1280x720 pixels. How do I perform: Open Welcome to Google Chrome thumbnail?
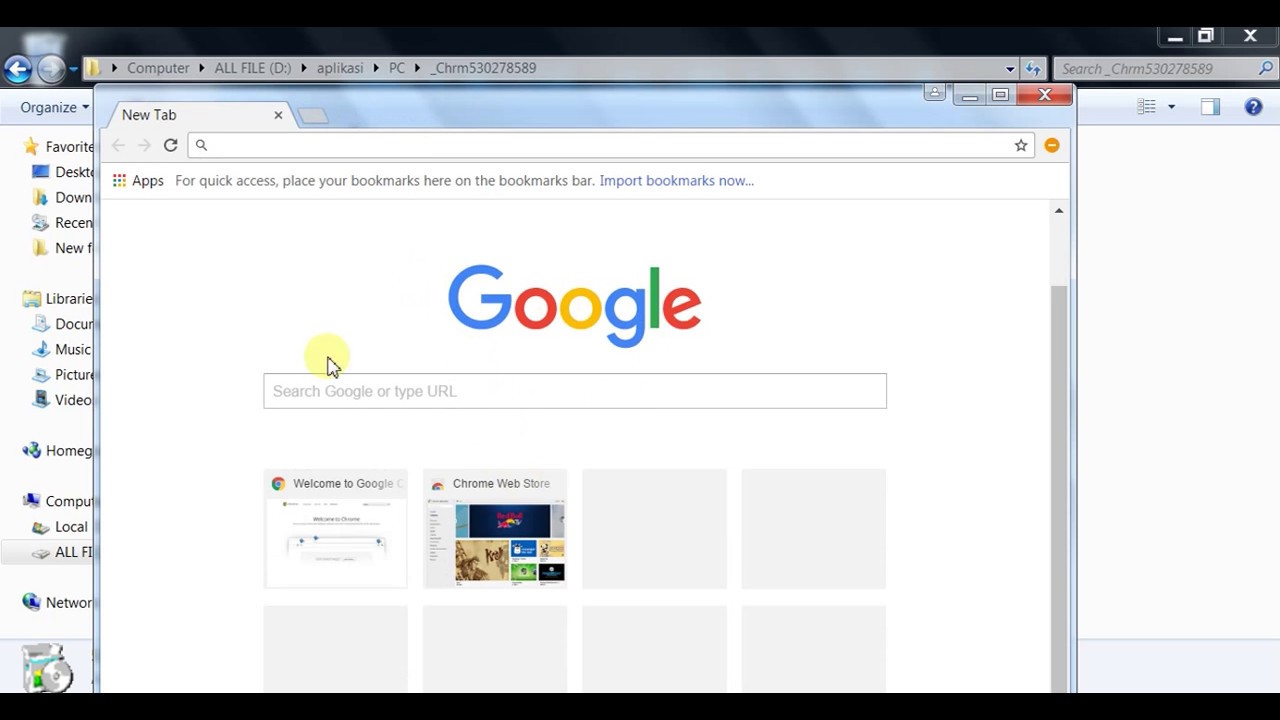pos(336,529)
